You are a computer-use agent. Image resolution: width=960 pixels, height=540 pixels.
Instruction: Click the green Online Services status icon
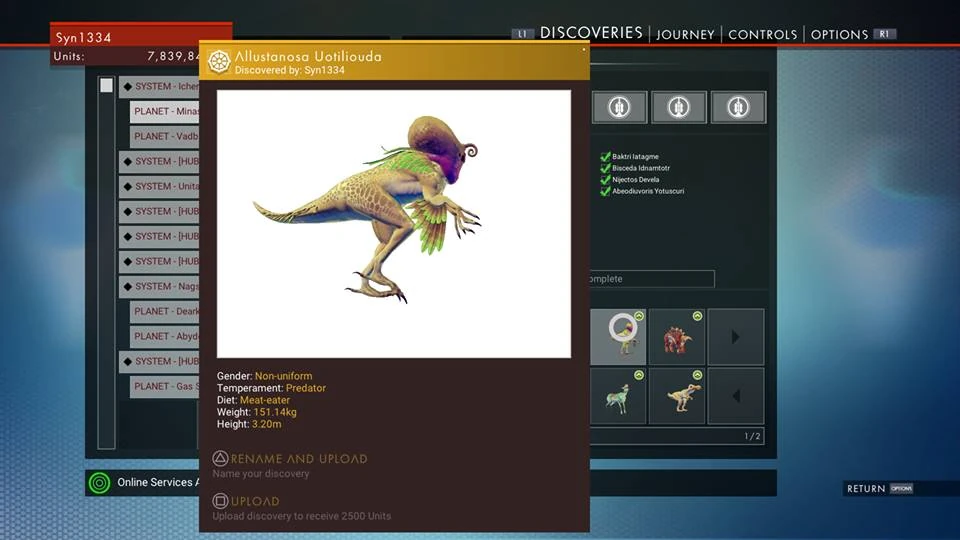coord(99,483)
